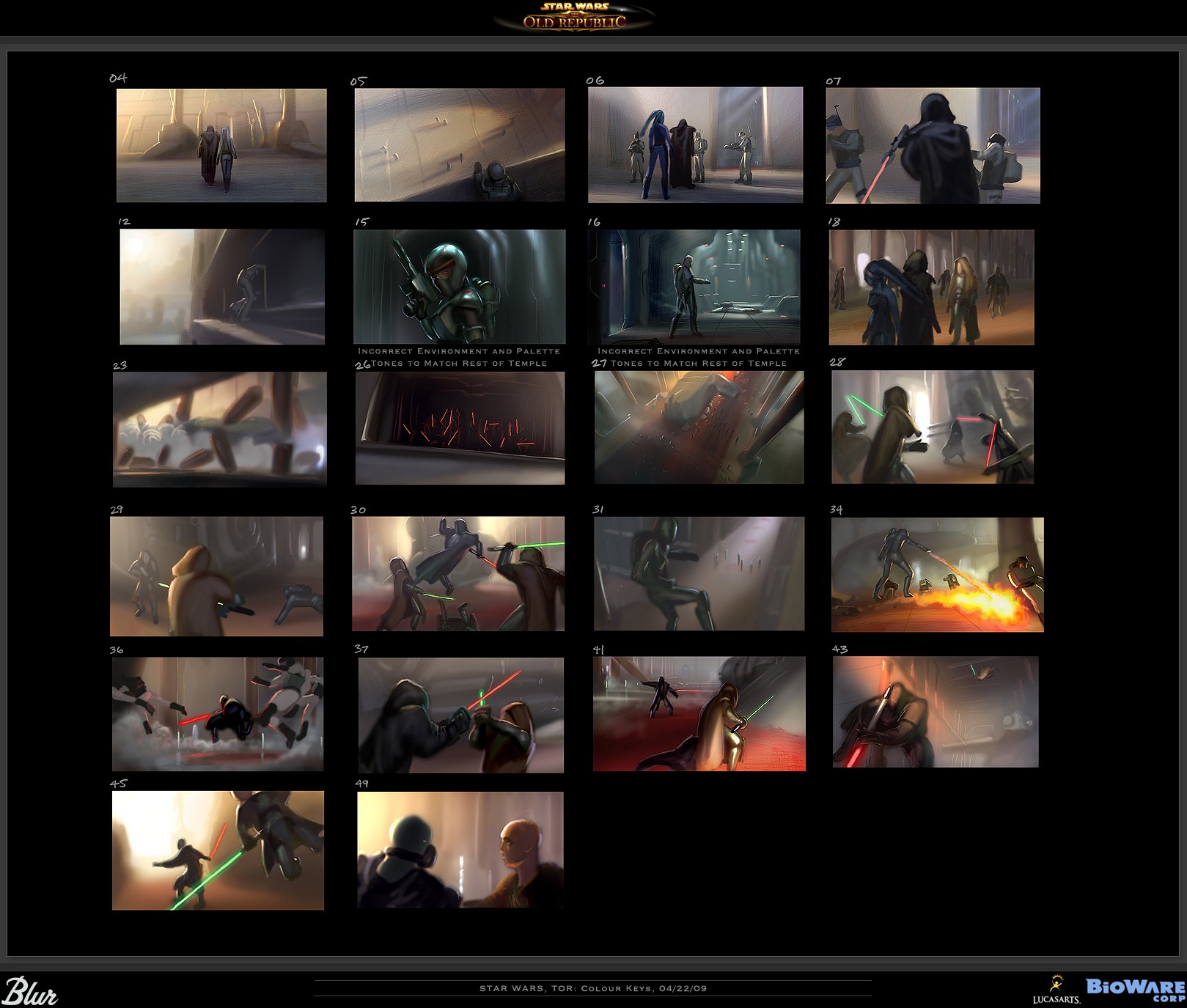The height and width of the screenshot is (1008, 1187).
Task: Click the handwritten number 04 label
Action: click(118, 78)
